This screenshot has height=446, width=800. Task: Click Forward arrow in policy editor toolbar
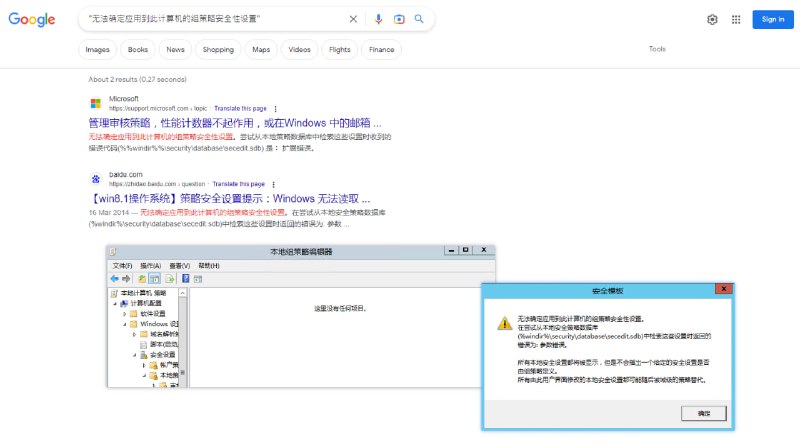(x=126, y=279)
